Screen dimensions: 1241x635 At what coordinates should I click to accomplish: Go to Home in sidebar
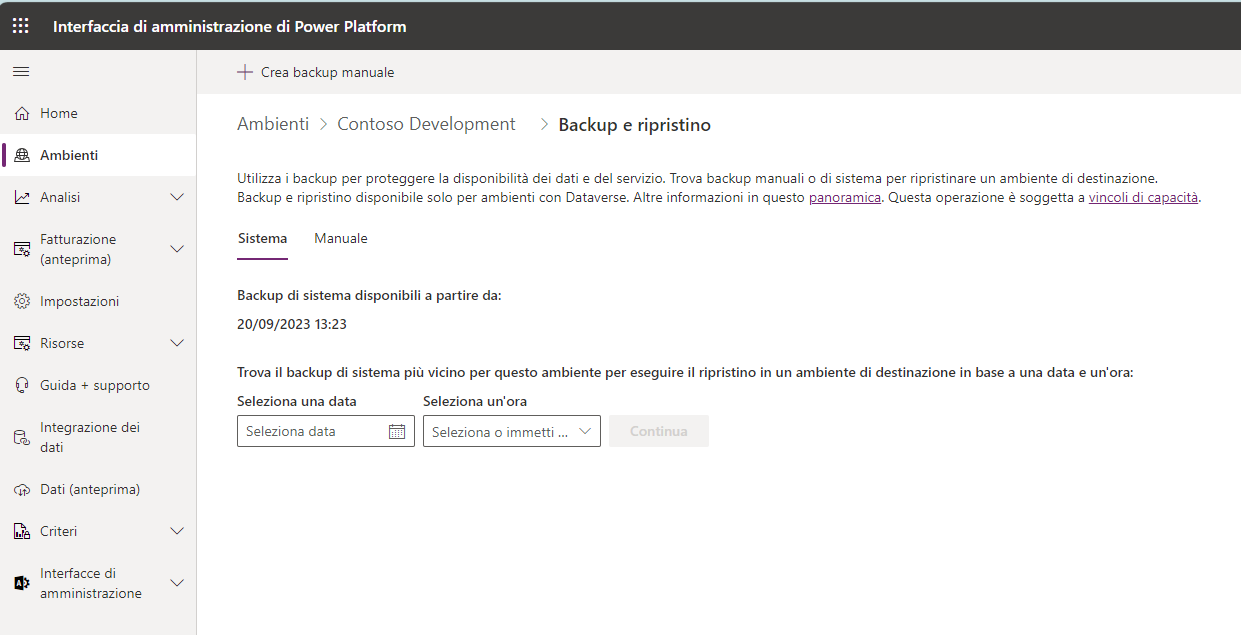point(98,114)
